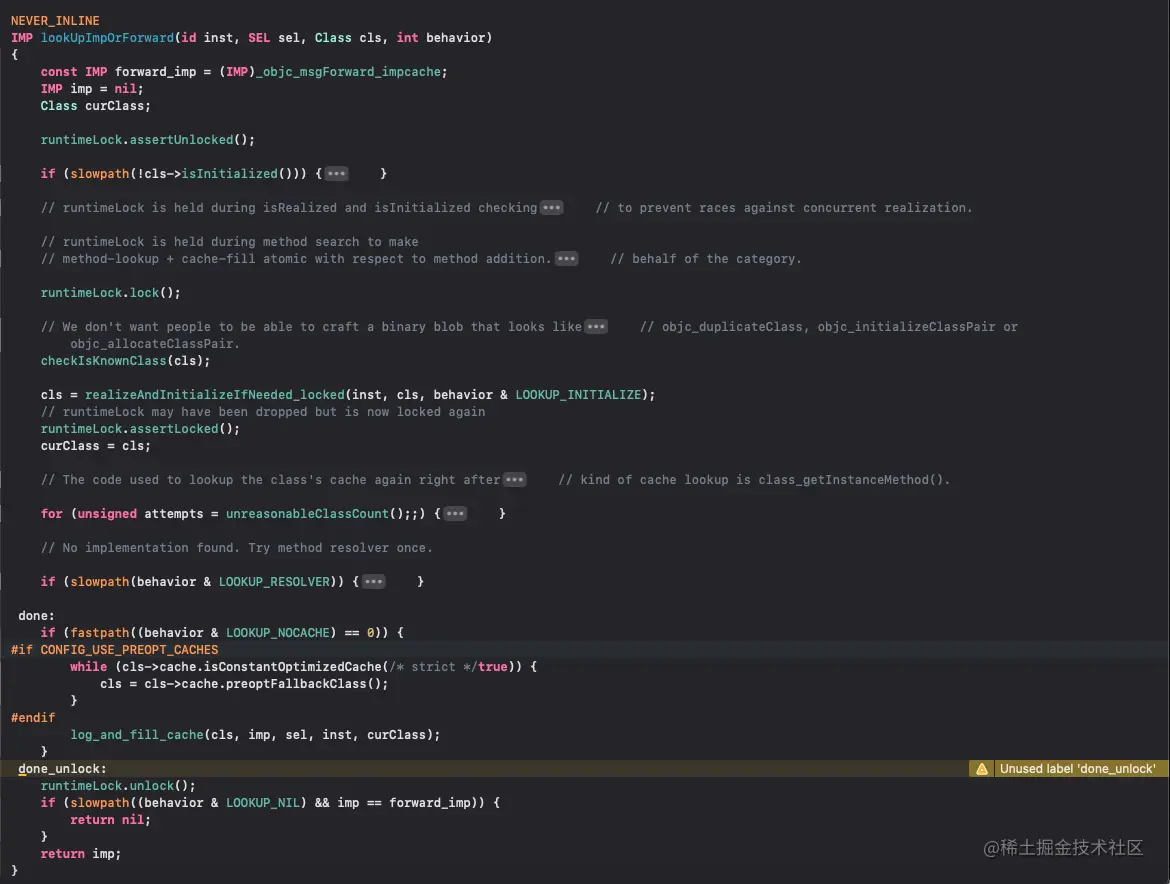Click runtimeLock.assertUnlocked() call

tap(148, 140)
